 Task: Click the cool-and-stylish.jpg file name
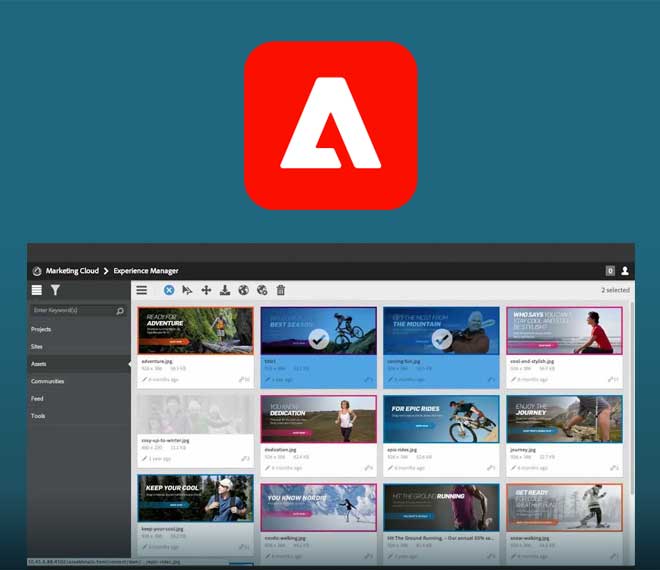coord(532,361)
